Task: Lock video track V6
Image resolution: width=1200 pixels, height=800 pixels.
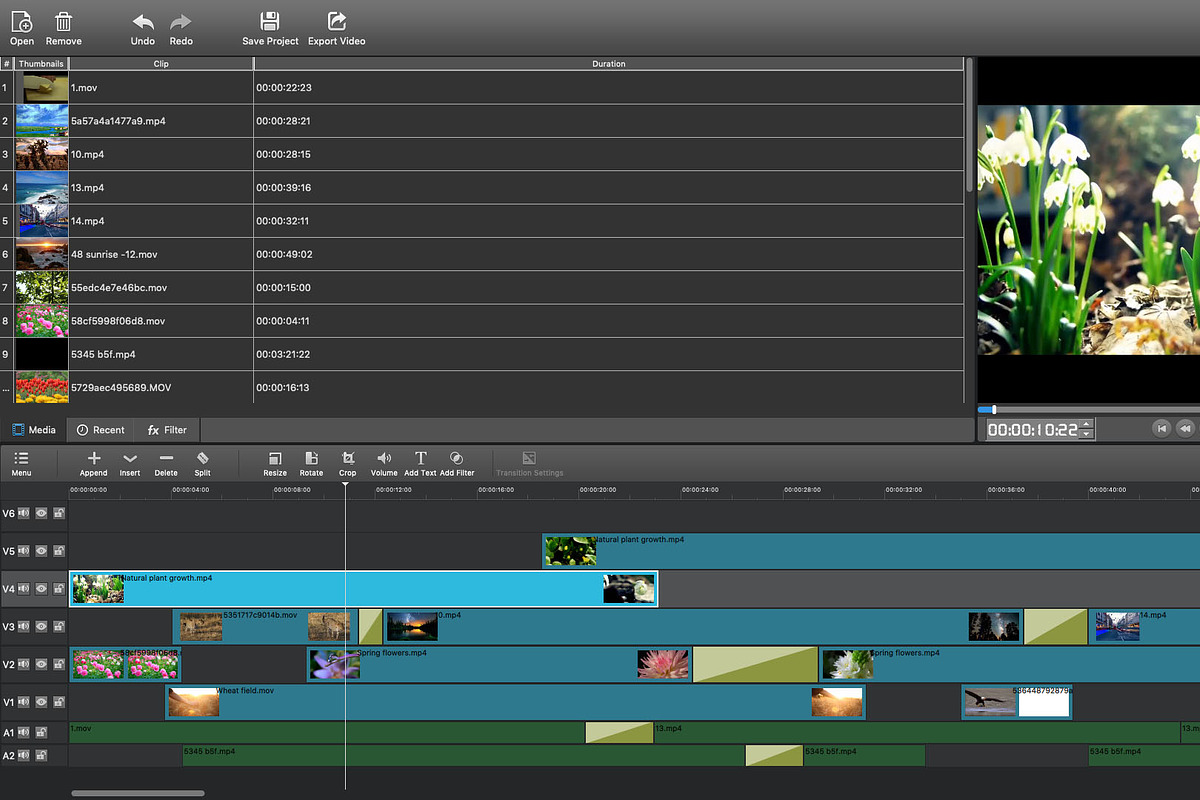Action: click(x=59, y=513)
